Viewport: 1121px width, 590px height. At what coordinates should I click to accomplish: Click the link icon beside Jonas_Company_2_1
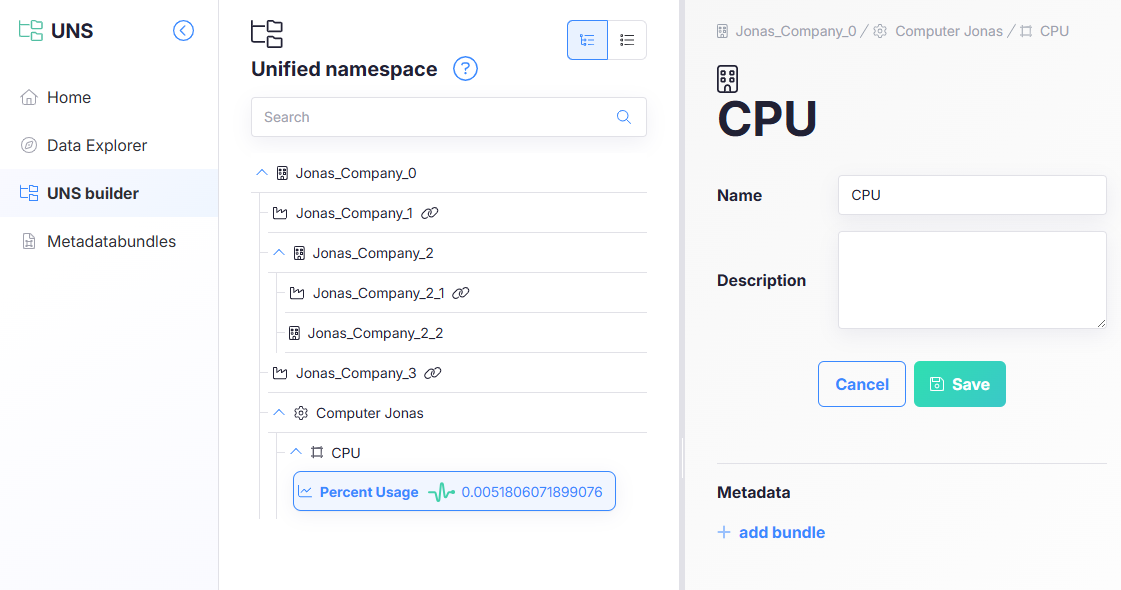pos(461,293)
